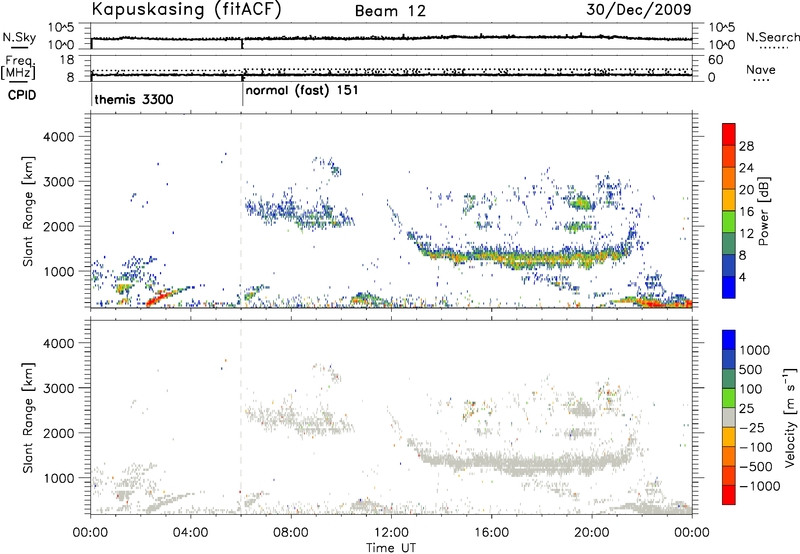Select the "Beam 12" header label
The width and height of the screenshot is (800, 554).
point(390,11)
